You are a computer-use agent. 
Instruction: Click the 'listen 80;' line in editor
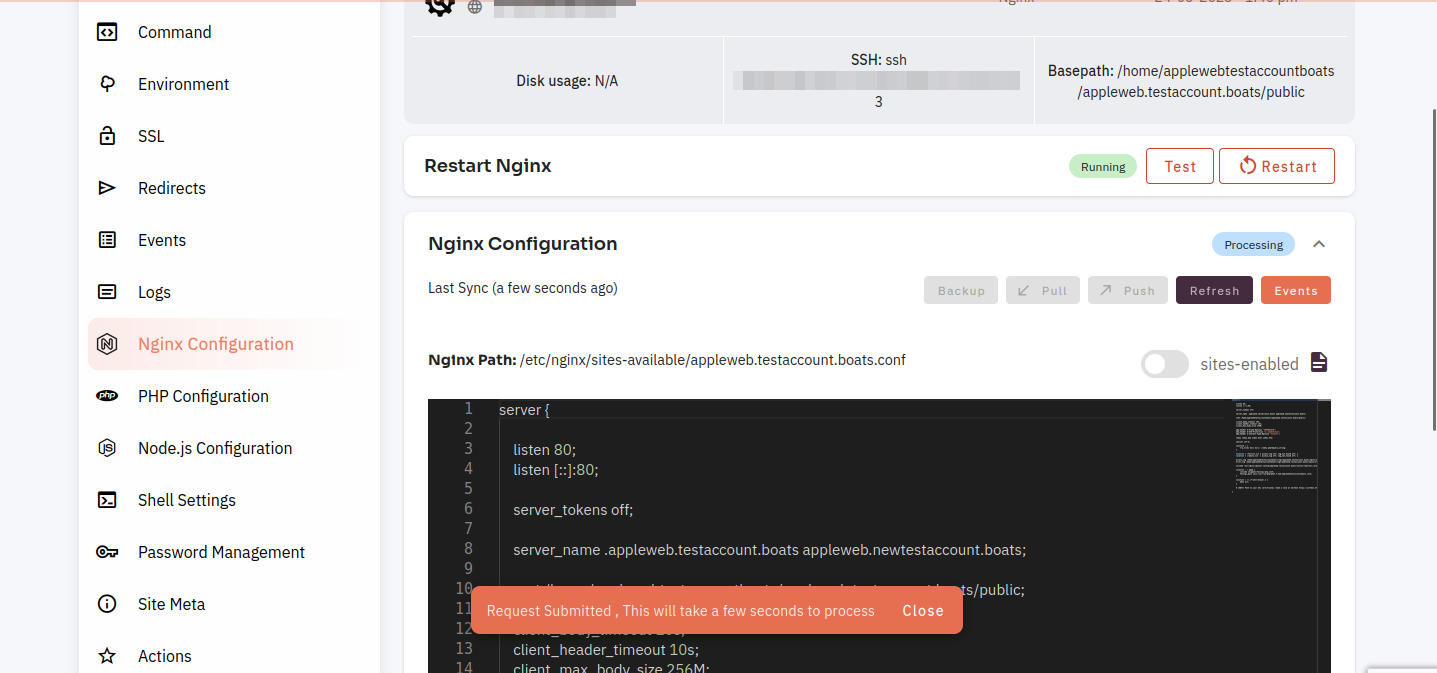545,450
